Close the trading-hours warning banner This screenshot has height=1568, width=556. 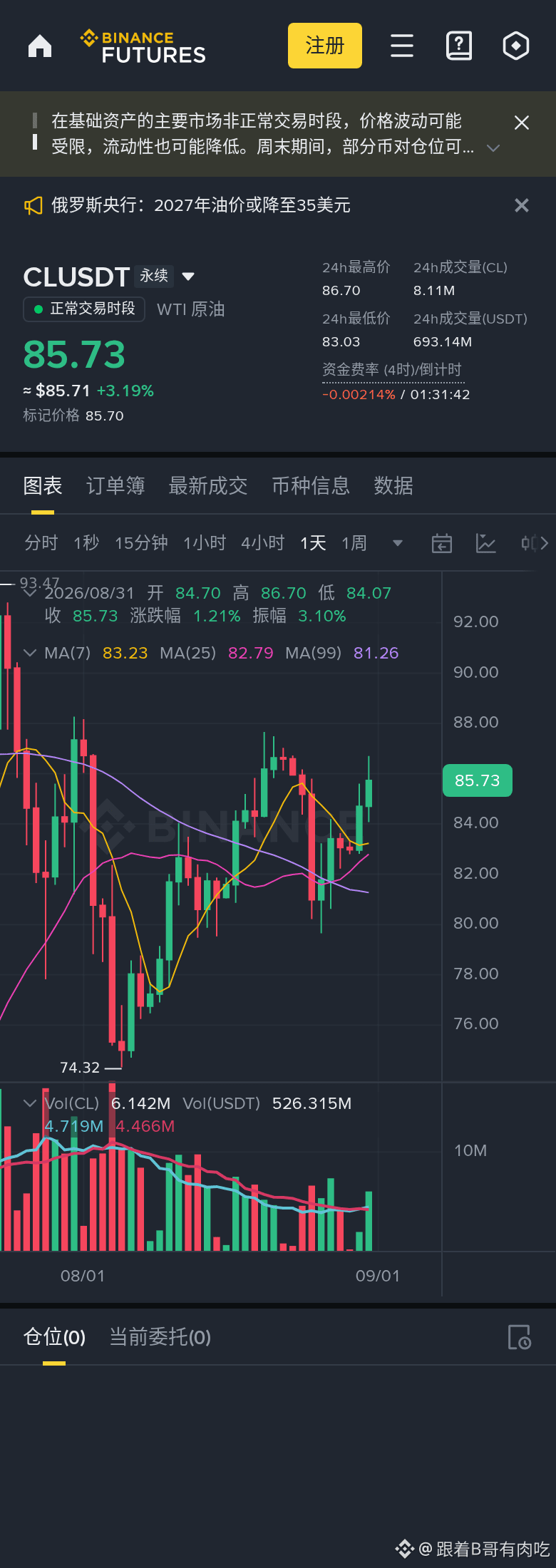coord(522,123)
